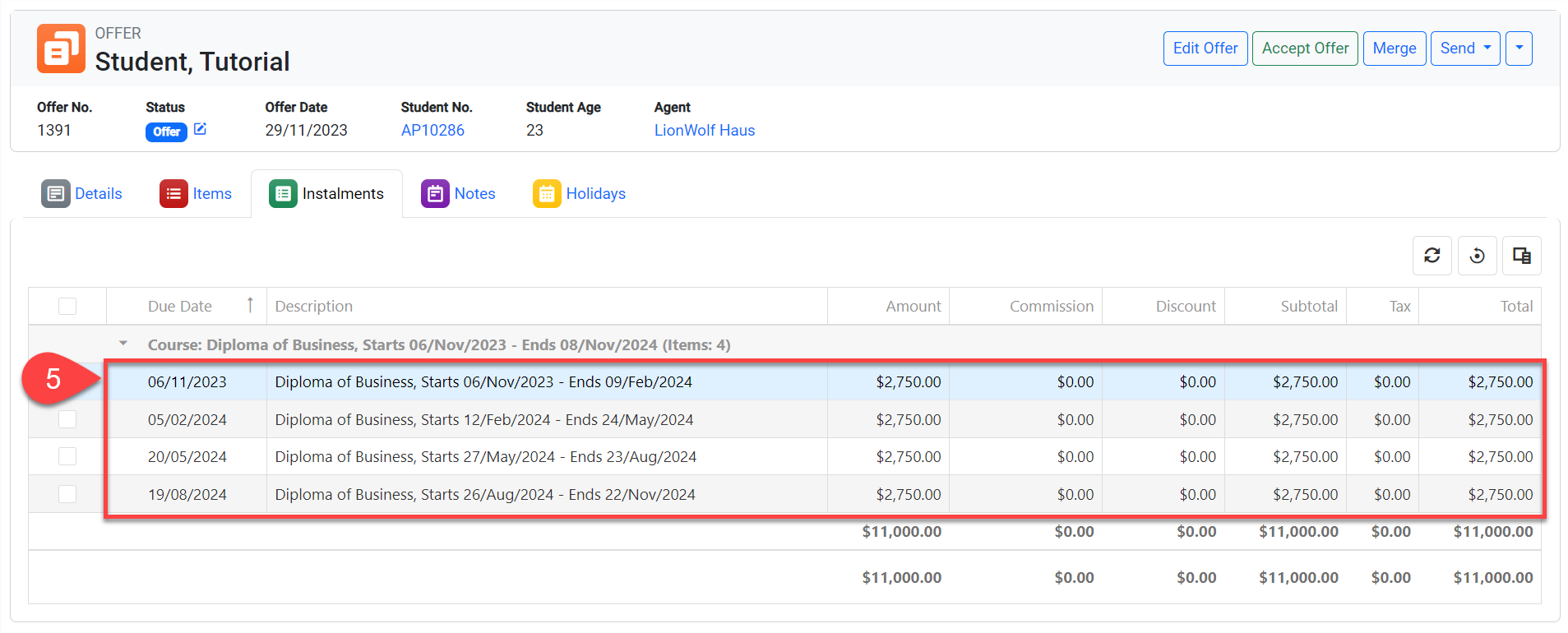
Task: Click the yellow Holidays calendar icon
Action: click(547, 194)
